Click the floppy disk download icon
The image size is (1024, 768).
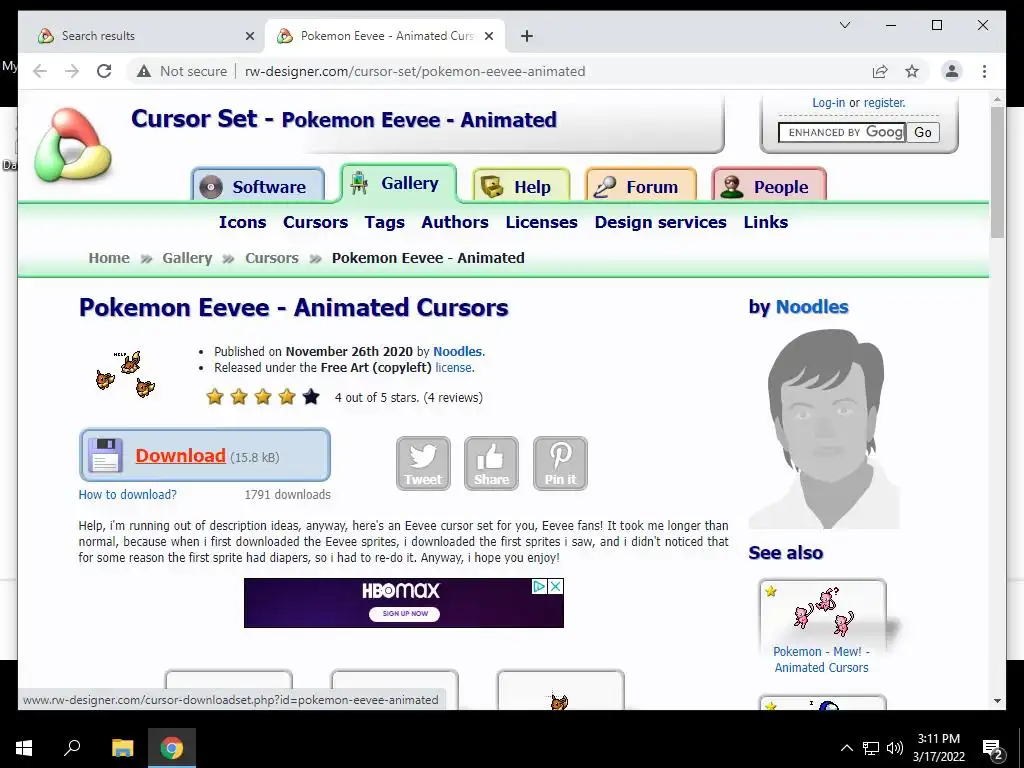point(105,455)
